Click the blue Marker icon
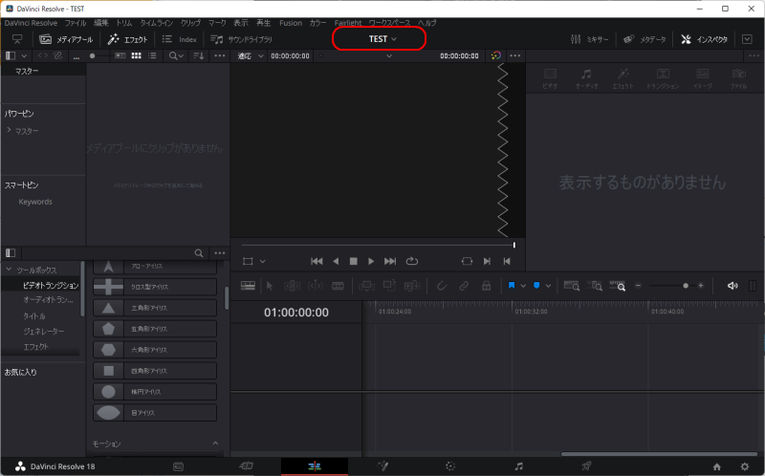 pyautogui.click(x=537, y=286)
